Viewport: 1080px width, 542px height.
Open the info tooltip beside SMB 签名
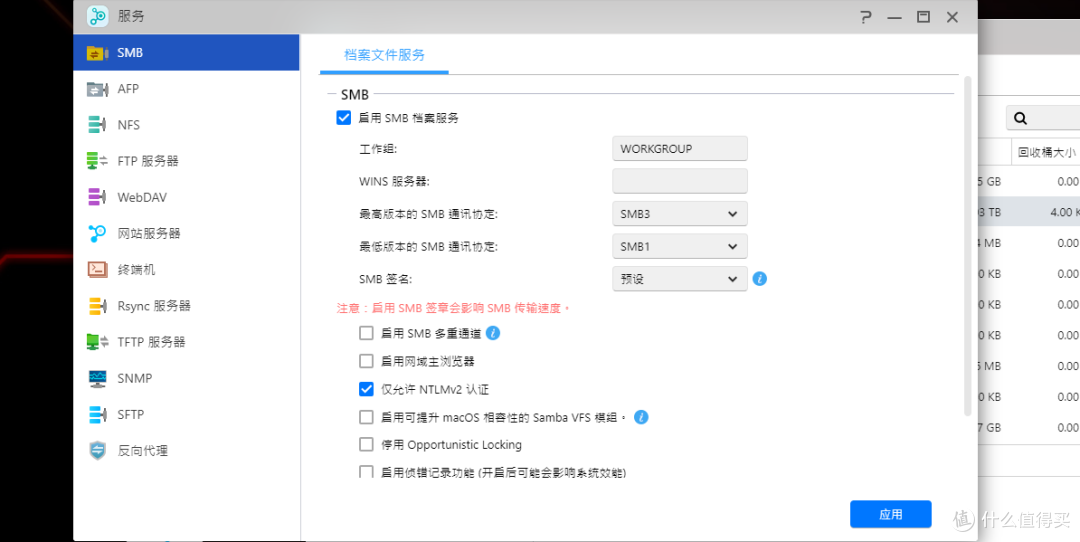point(760,279)
